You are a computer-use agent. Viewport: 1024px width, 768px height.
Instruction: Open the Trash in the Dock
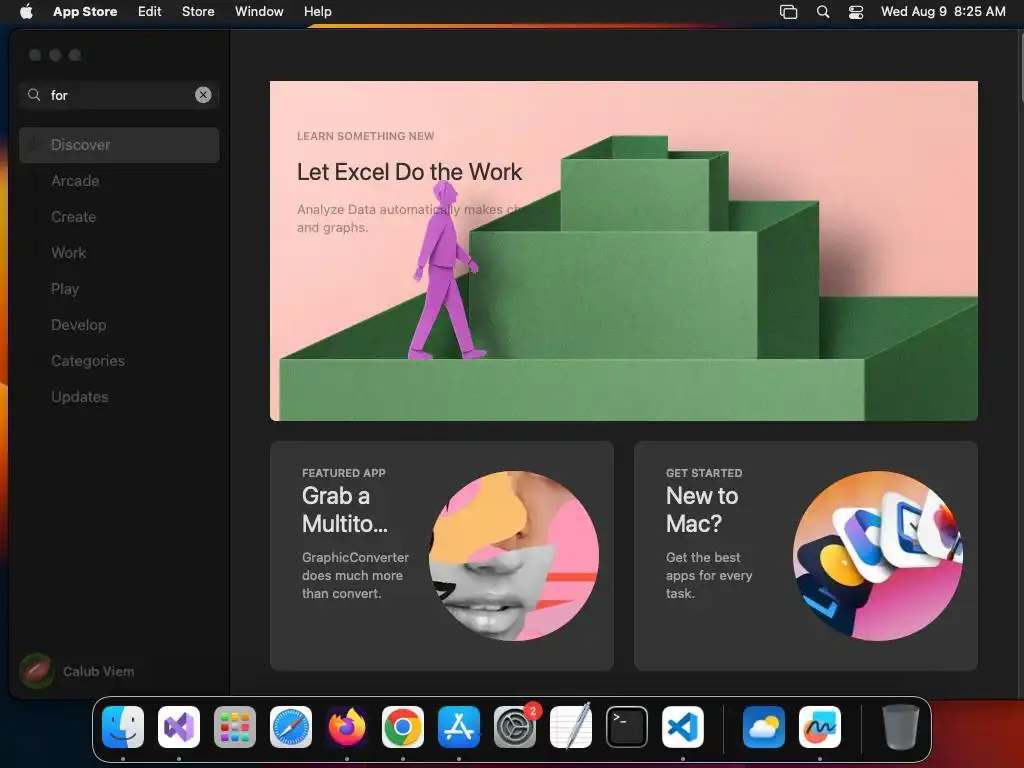(901, 727)
